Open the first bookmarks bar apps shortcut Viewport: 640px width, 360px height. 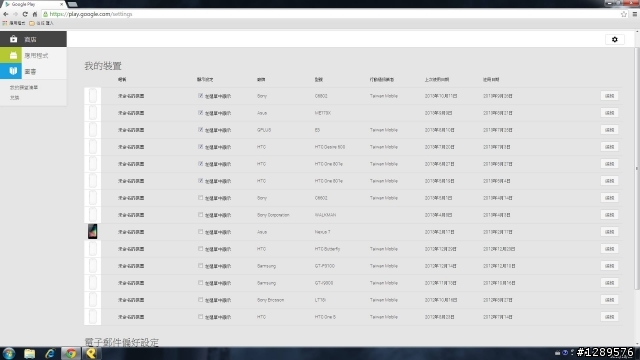tap(14, 23)
